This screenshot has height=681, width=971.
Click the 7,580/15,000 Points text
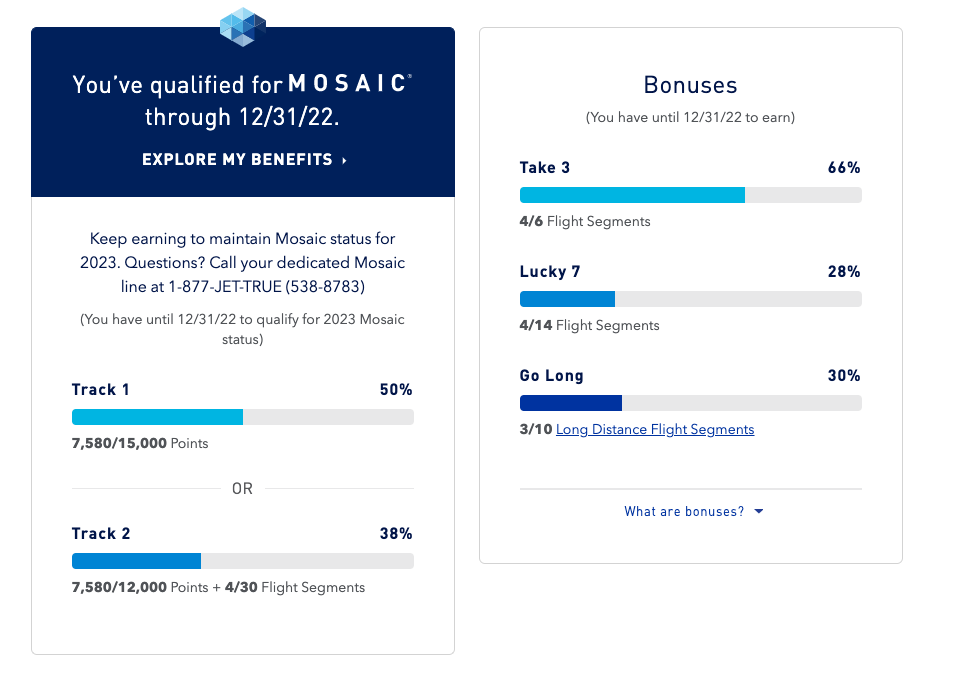pyautogui.click(x=140, y=443)
